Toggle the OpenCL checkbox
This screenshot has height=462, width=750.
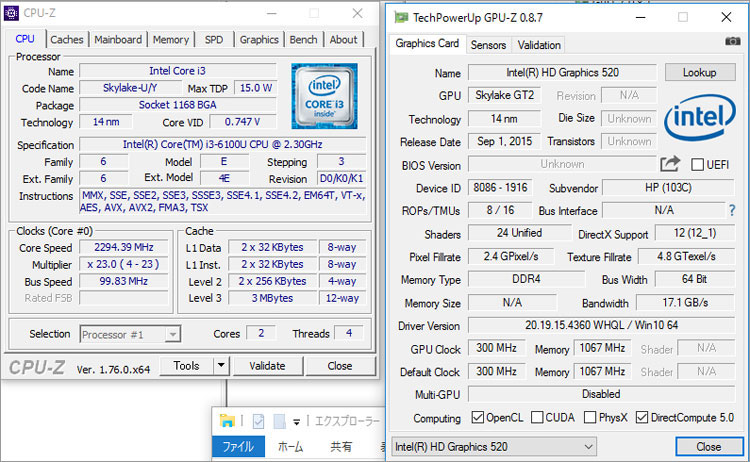tap(477, 417)
